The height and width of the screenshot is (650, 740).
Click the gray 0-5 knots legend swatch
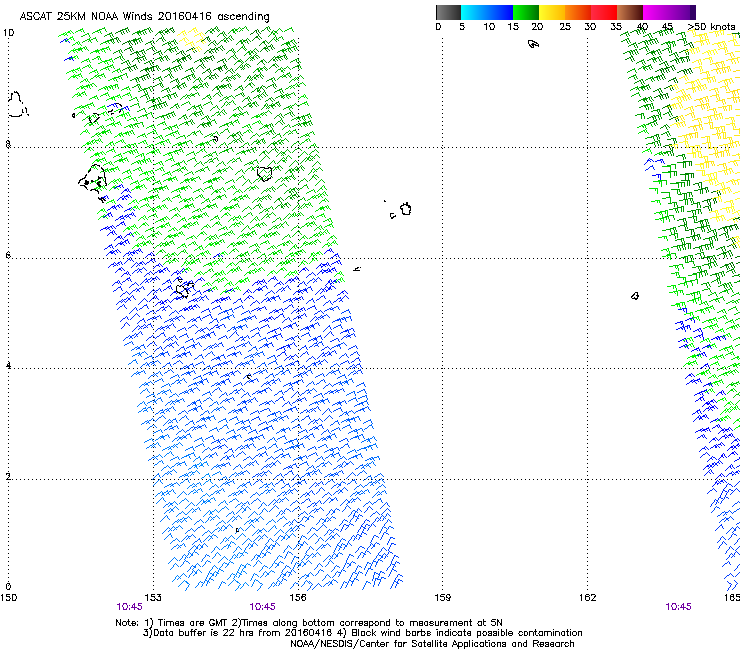pos(448,12)
